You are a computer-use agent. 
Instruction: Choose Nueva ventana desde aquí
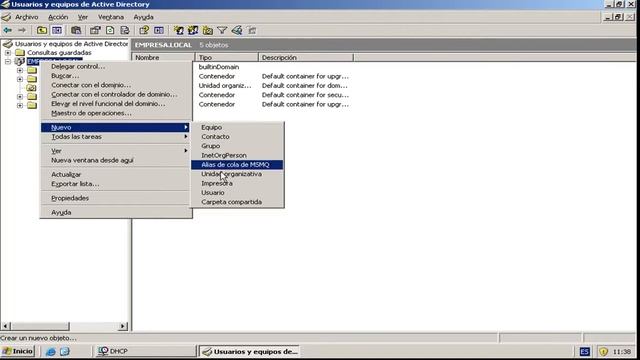(115, 160)
